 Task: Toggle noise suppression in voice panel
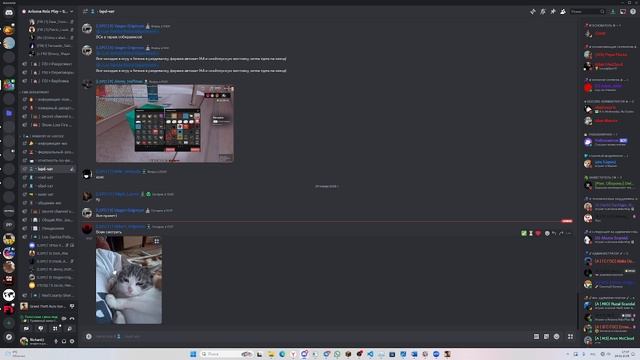64,318
